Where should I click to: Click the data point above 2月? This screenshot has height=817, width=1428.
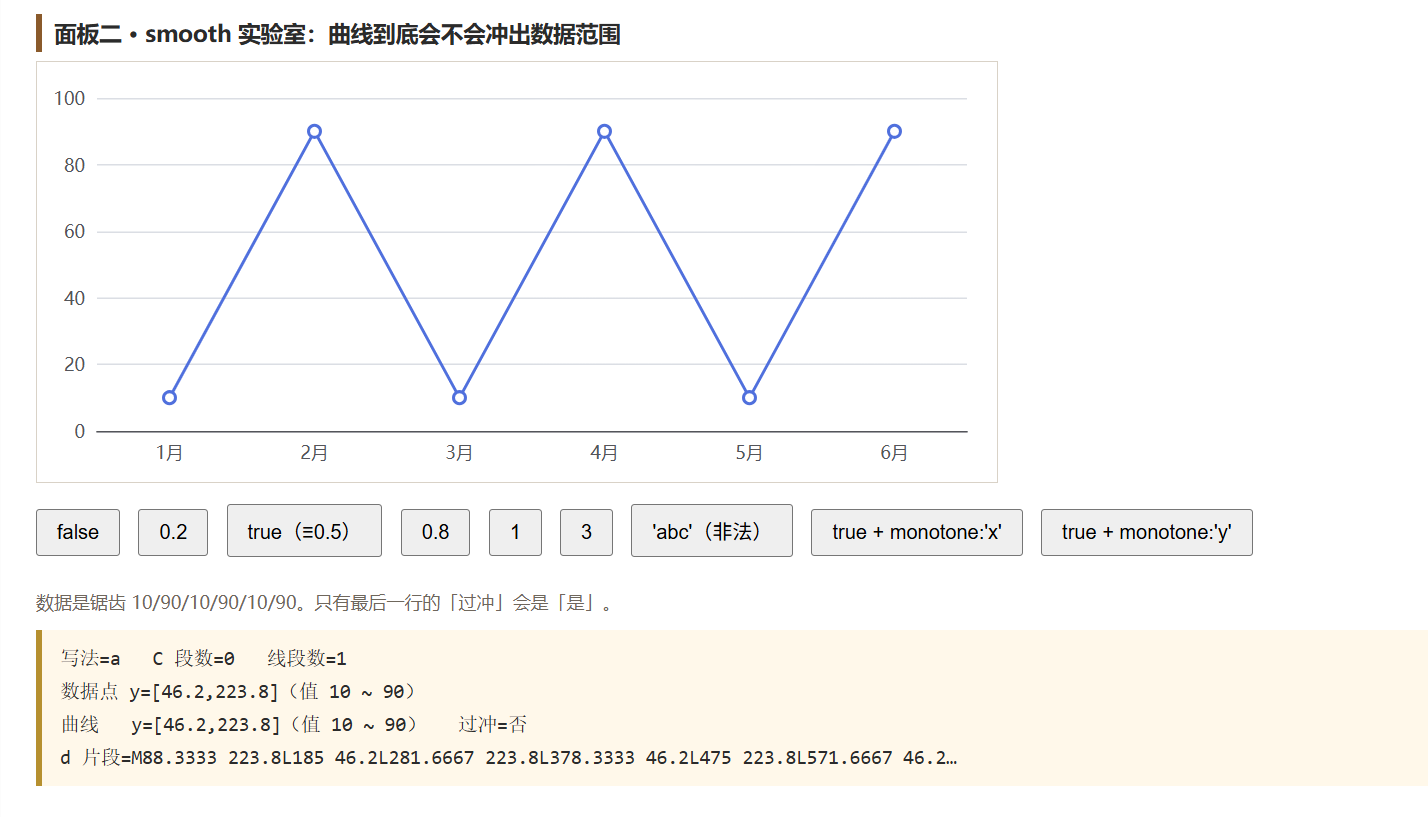pyautogui.click(x=314, y=132)
